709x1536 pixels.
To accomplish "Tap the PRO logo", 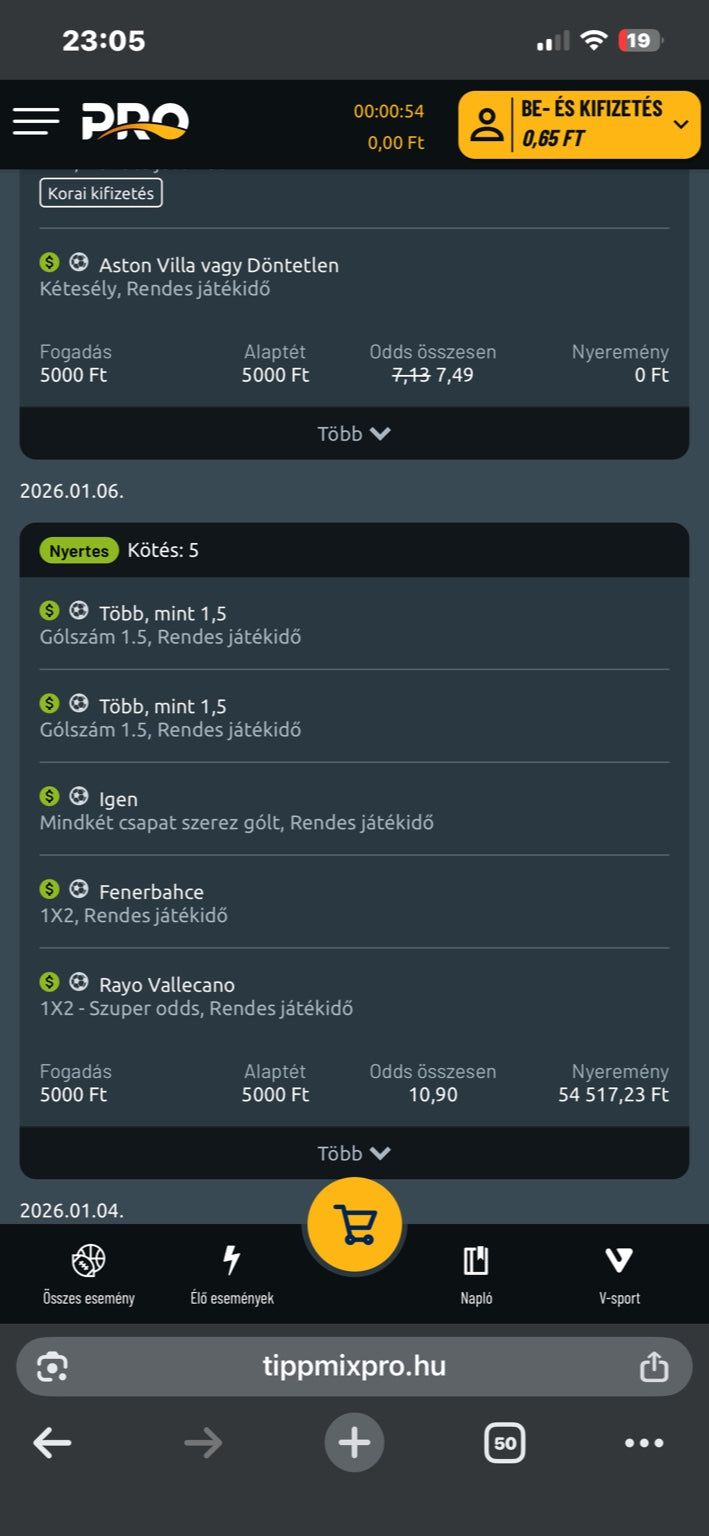I will tap(135, 122).
